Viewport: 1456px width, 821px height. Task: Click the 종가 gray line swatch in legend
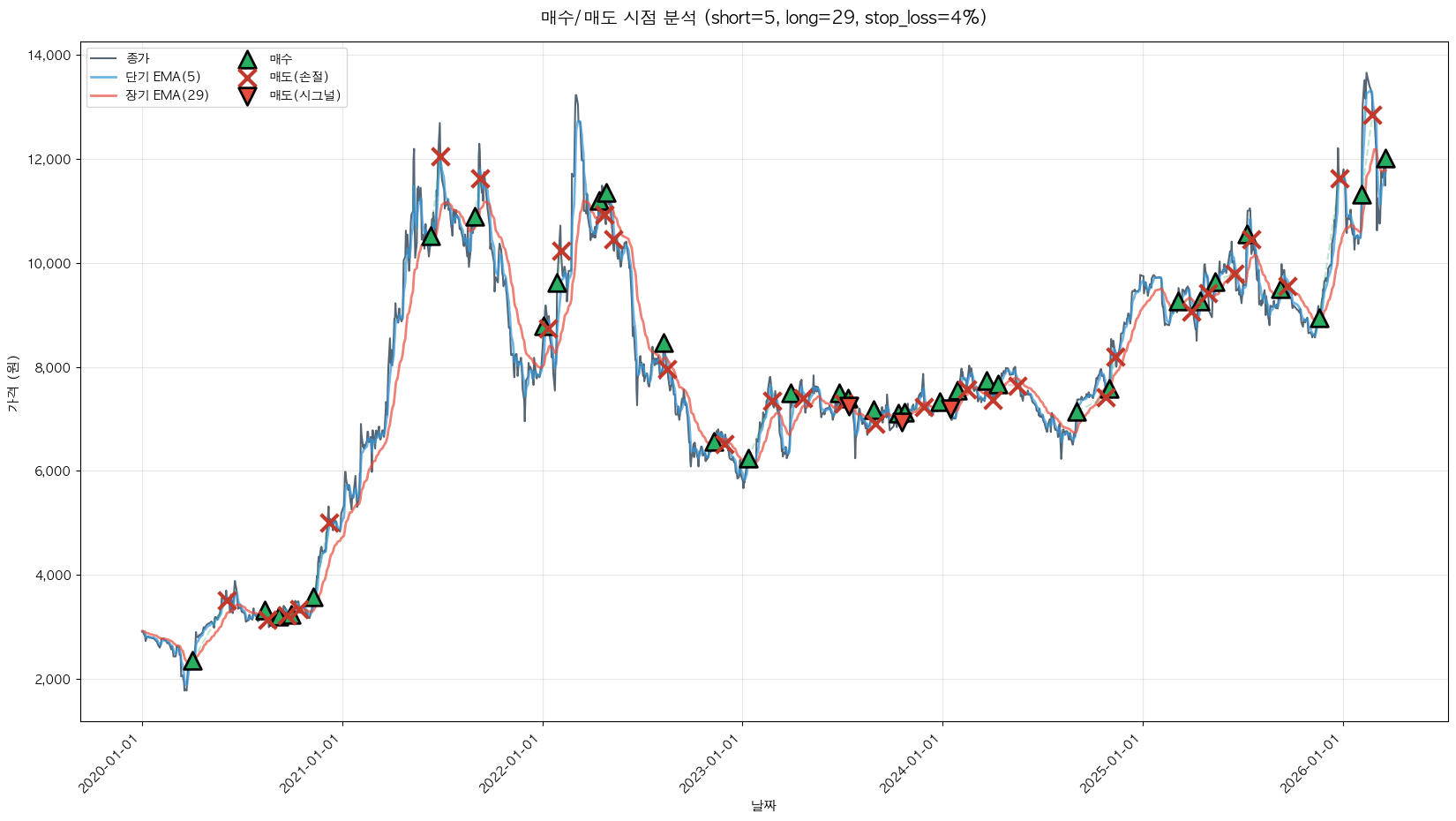(103, 59)
